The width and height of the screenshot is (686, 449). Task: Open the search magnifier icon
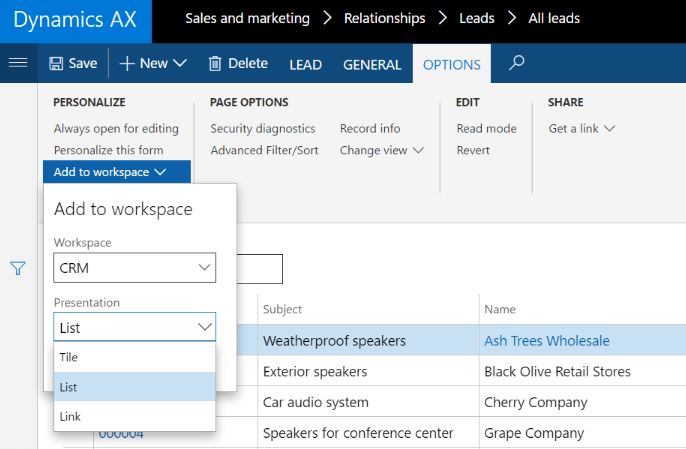[517, 63]
